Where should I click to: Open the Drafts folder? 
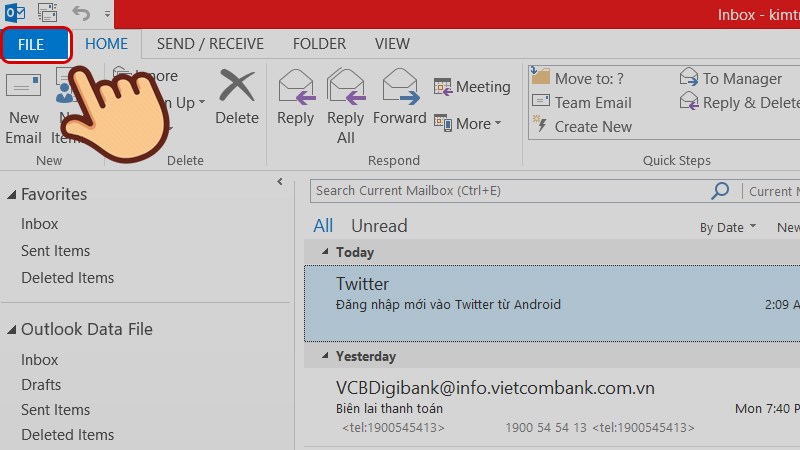coord(41,385)
